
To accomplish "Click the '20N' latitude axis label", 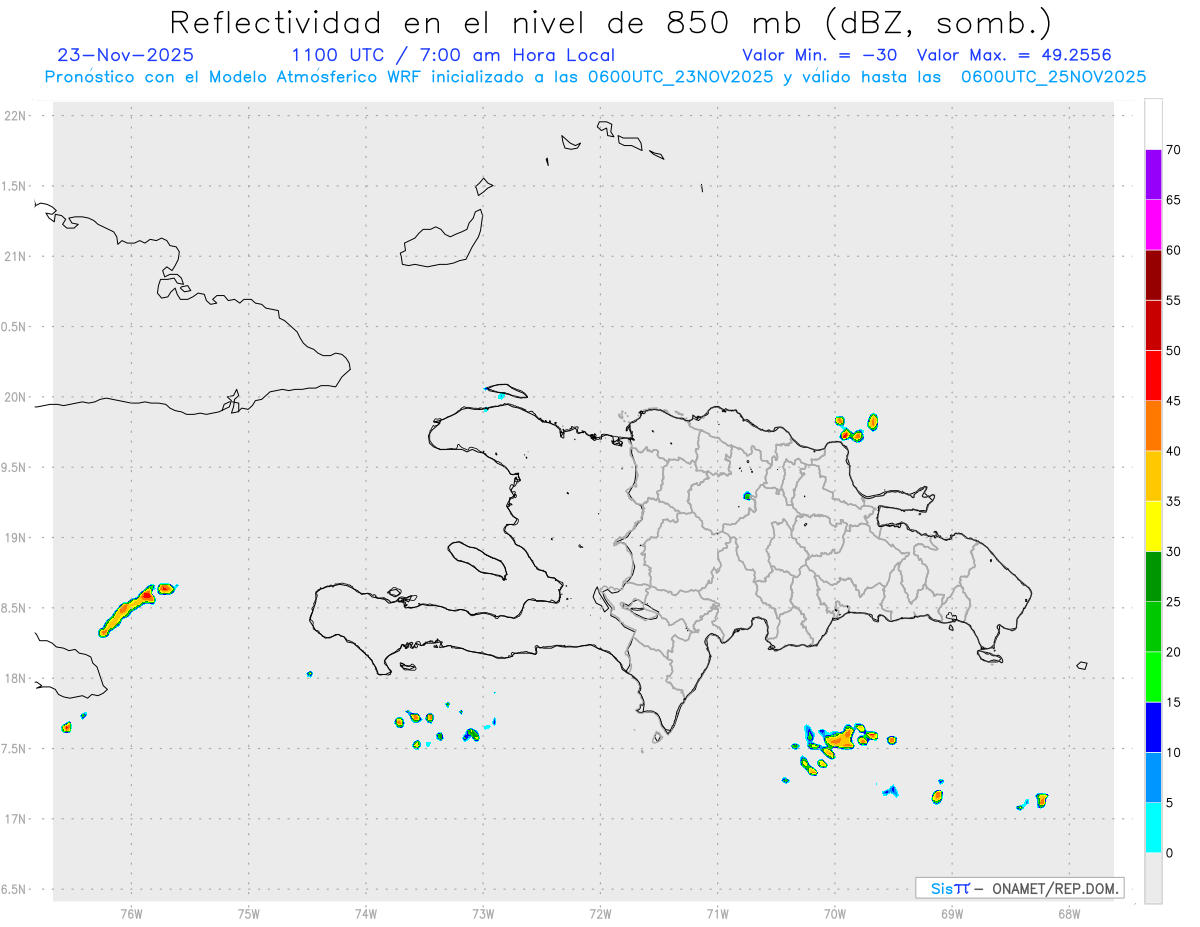I will (x=17, y=397).
